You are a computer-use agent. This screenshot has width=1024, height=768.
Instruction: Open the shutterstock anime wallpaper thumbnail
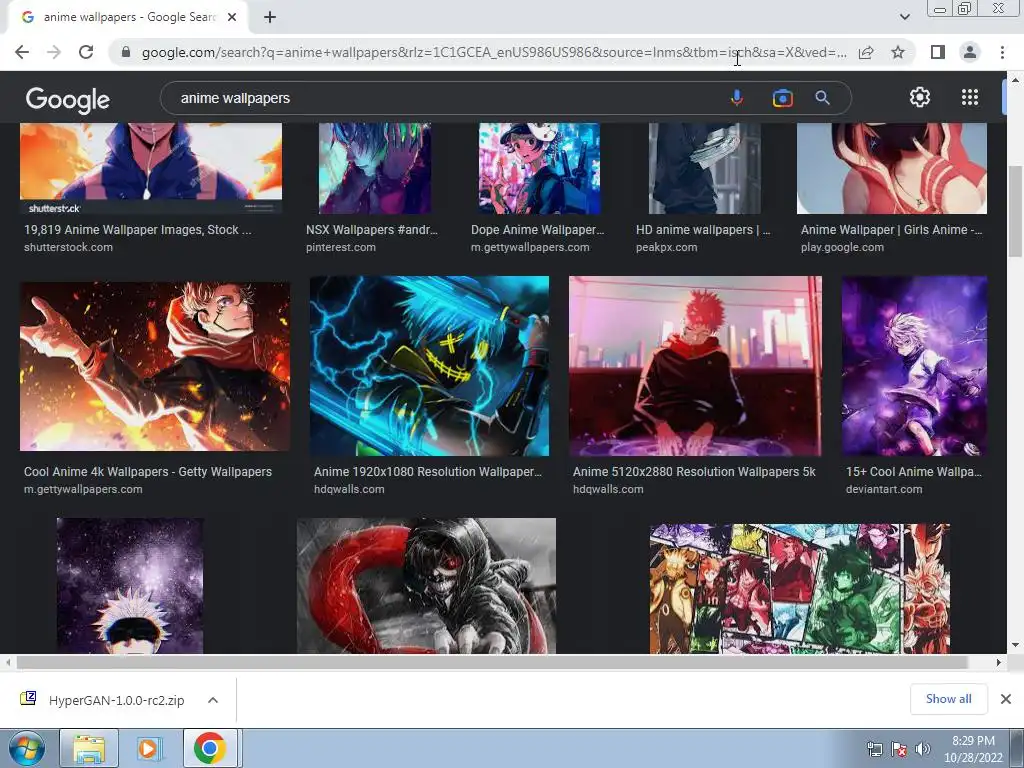(151, 168)
